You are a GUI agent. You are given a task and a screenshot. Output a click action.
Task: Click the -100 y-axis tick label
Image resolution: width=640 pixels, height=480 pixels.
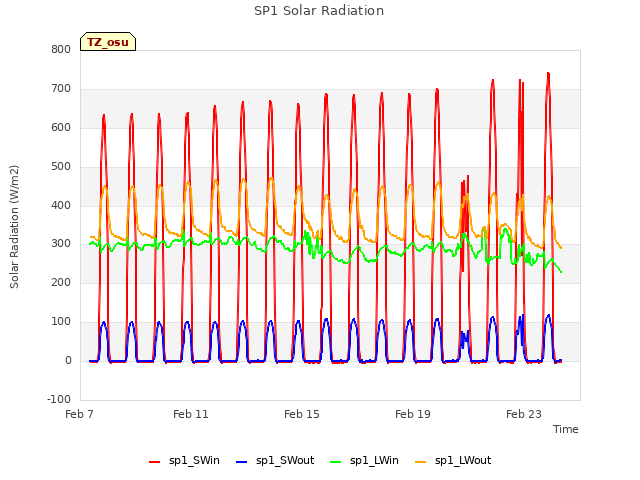(x=59, y=399)
